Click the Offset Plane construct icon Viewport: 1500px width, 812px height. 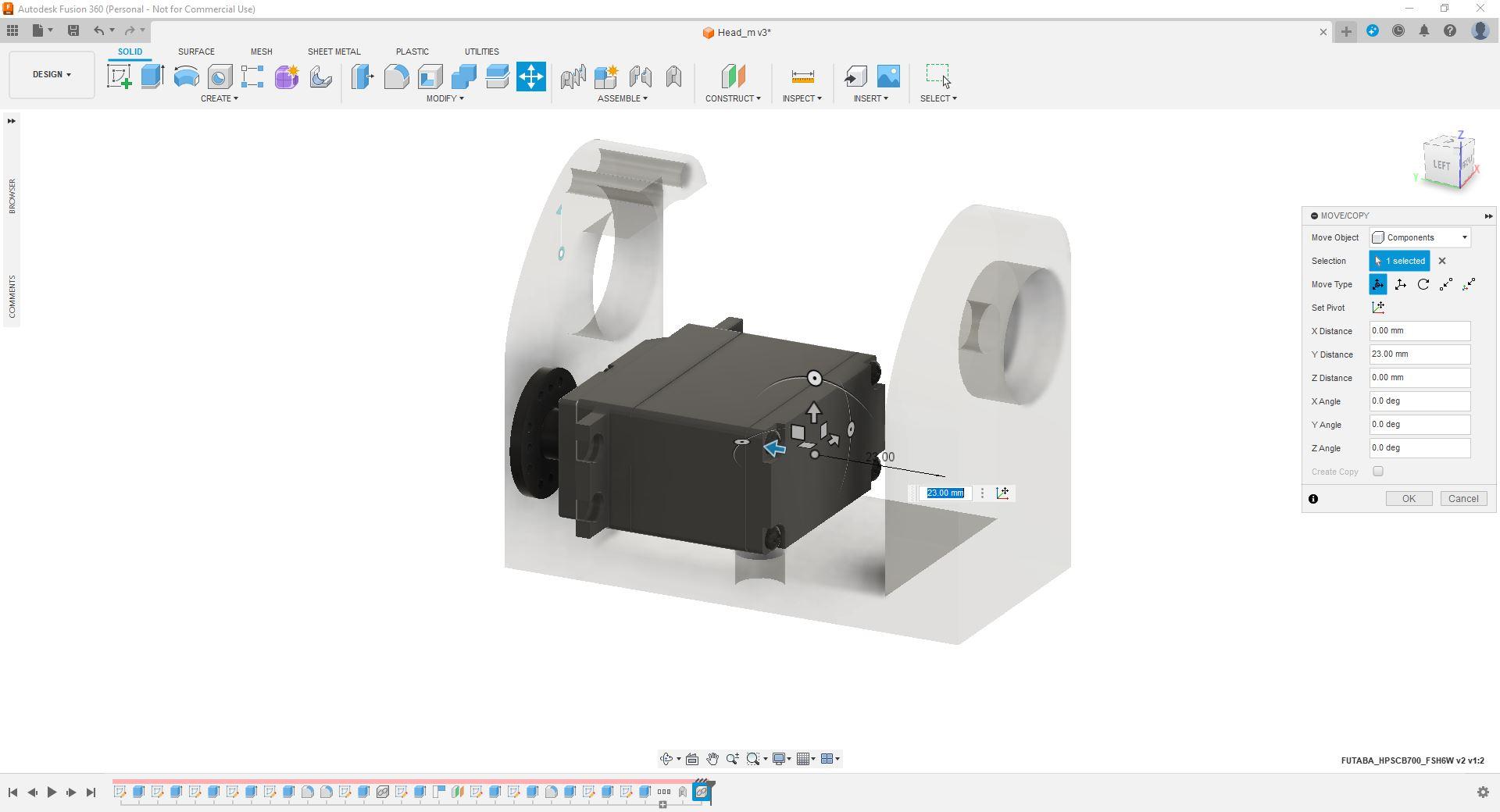pos(733,77)
